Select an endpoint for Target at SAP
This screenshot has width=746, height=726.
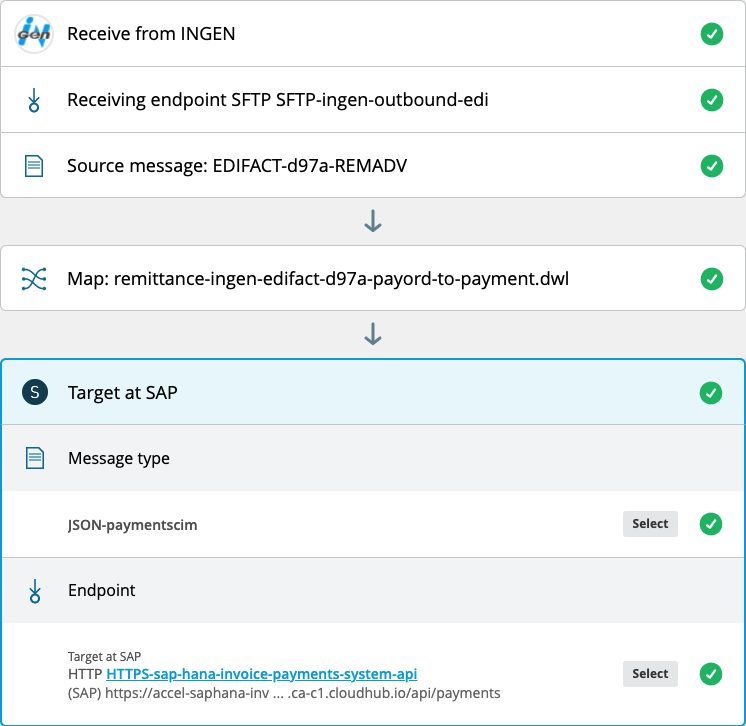pyautogui.click(x=650, y=674)
